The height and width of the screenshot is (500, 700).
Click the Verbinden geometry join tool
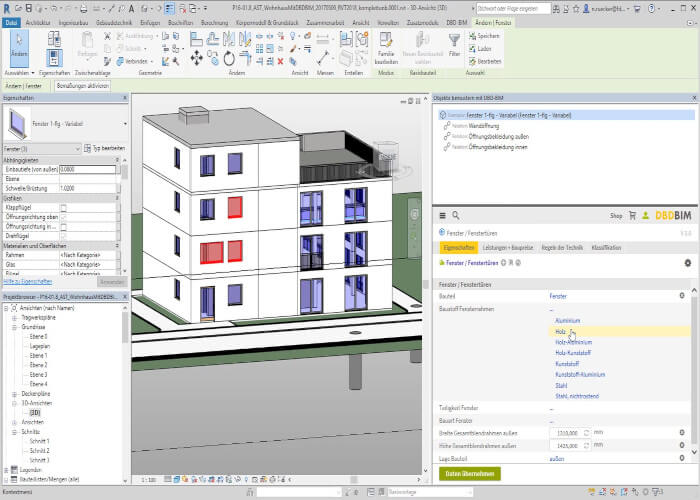pyautogui.click(x=133, y=61)
